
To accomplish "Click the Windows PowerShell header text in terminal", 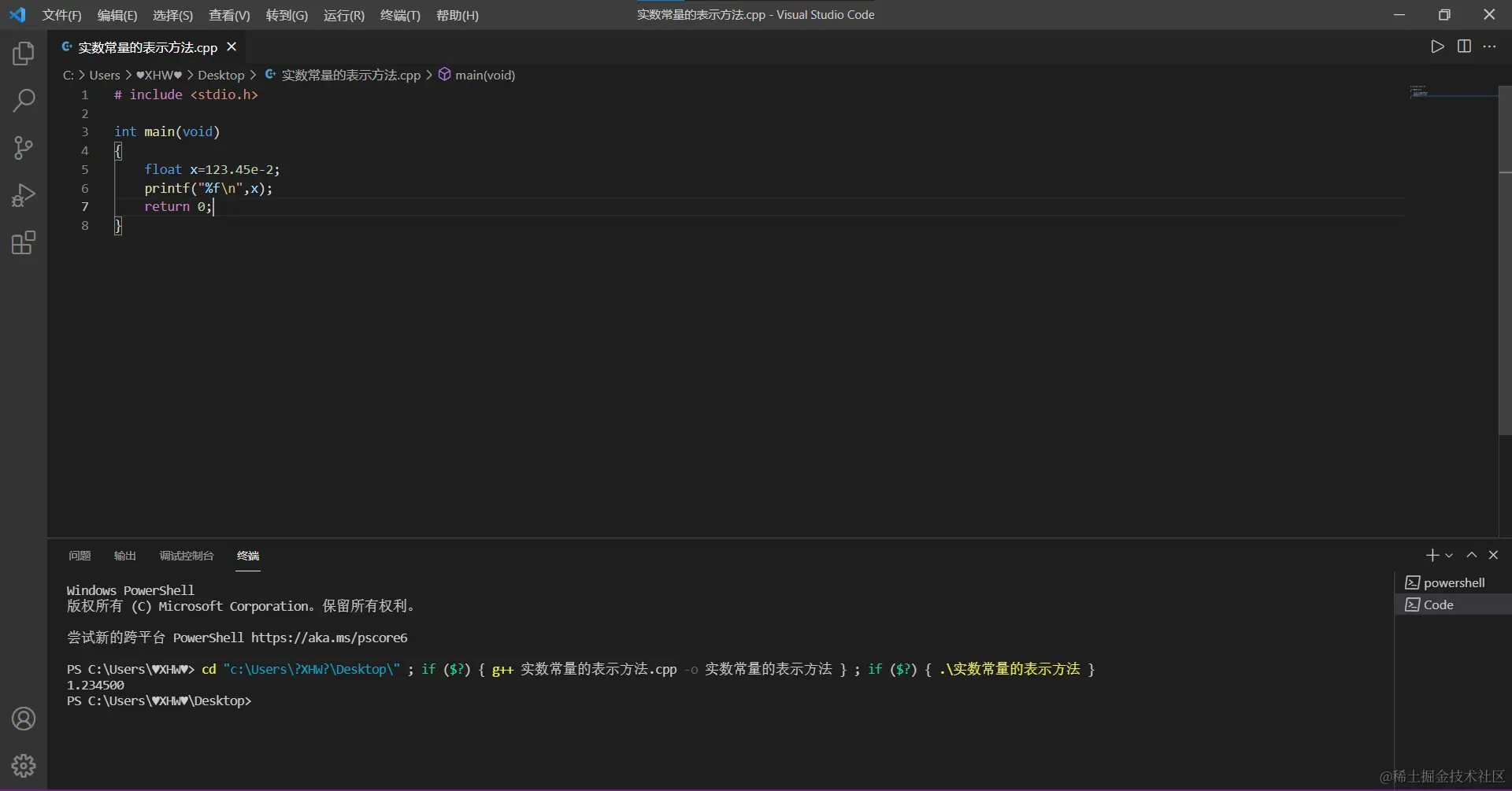I will tap(130, 590).
